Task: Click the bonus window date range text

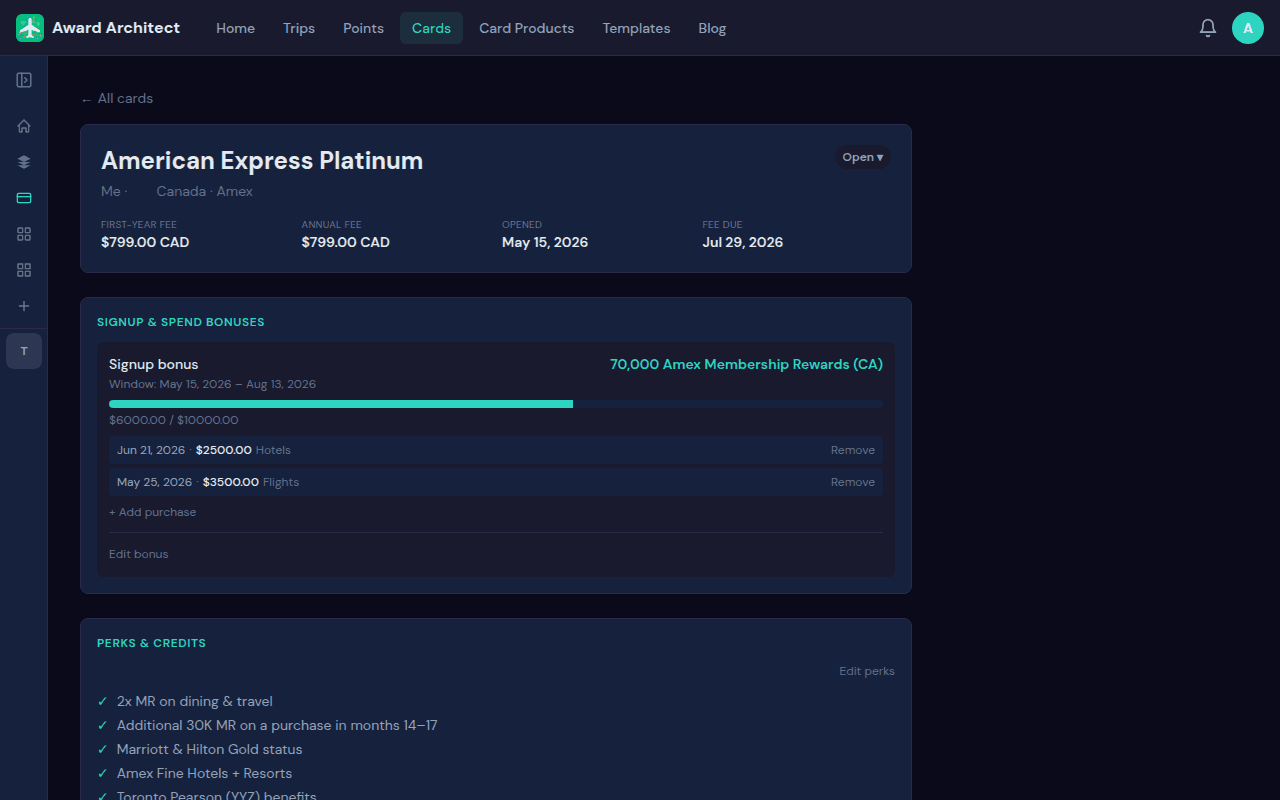Action: click(x=212, y=384)
